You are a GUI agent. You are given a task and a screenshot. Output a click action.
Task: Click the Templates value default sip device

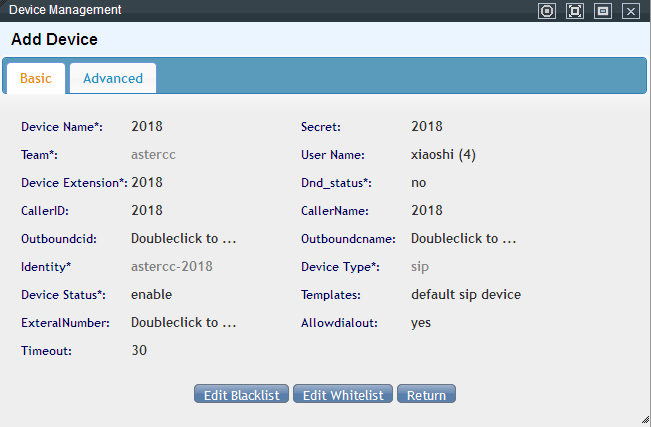(466, 295)
